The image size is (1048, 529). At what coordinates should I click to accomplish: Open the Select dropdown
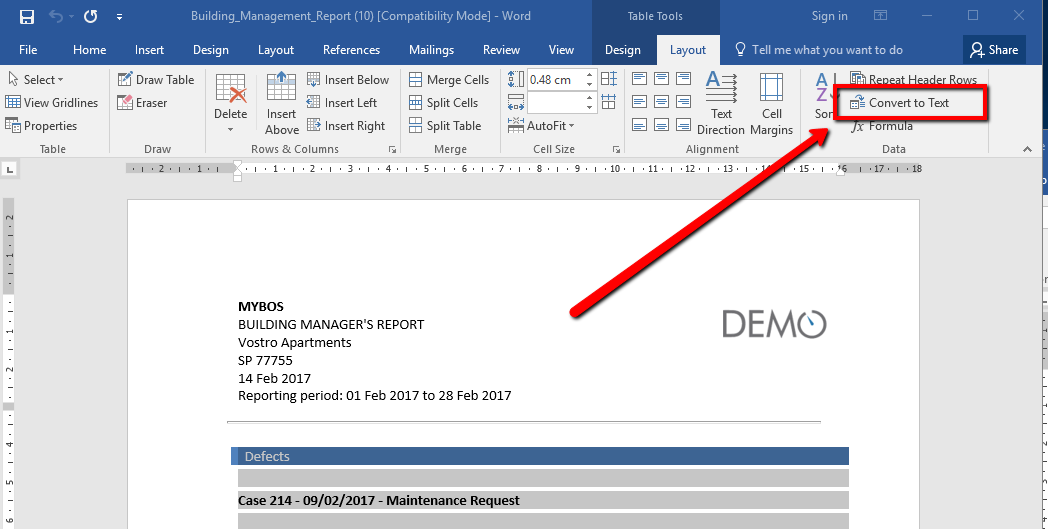coord(35,80)
